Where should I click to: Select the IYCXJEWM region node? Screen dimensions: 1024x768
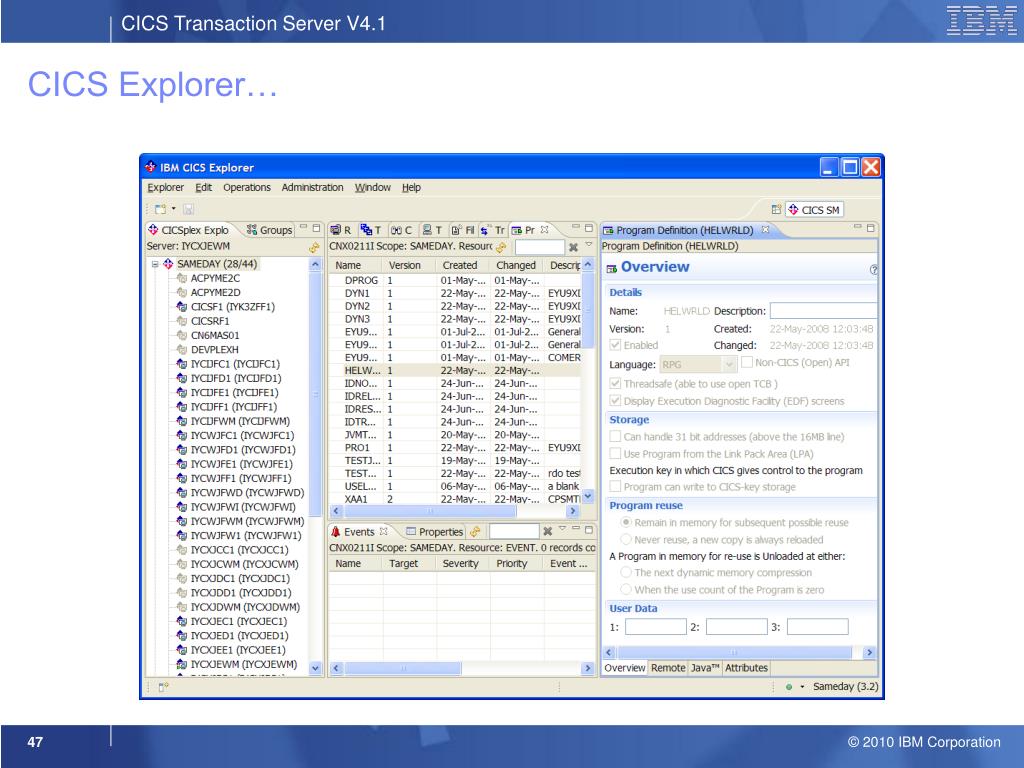(x=244, y=665)
